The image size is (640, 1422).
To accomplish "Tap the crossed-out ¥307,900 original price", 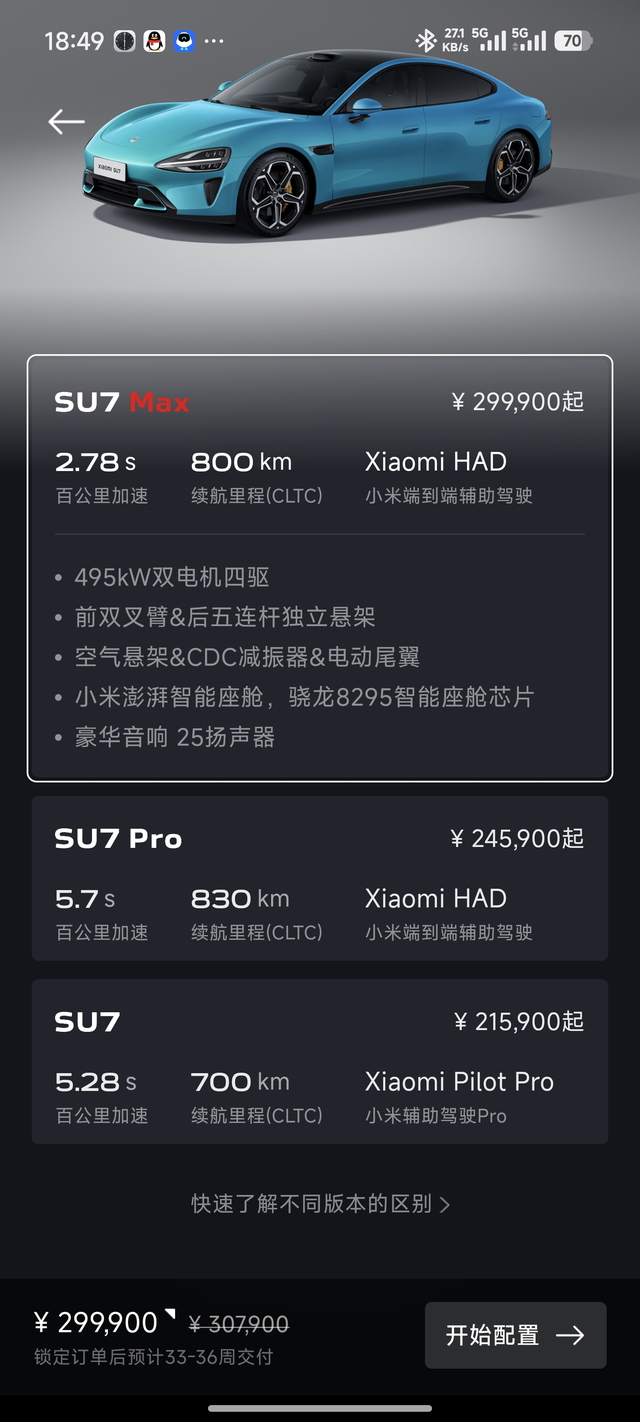I will (239, 1324).
